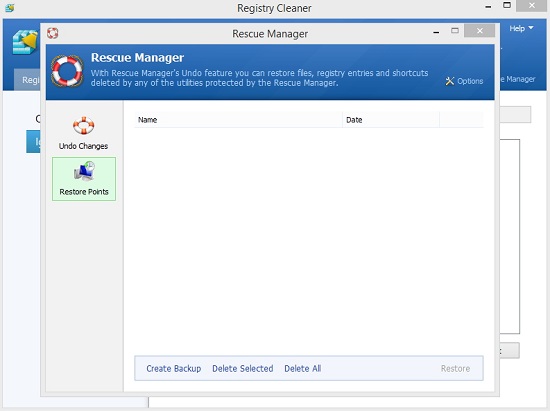
Task: Close the Rescue Manager window
Action: point(479,31)
